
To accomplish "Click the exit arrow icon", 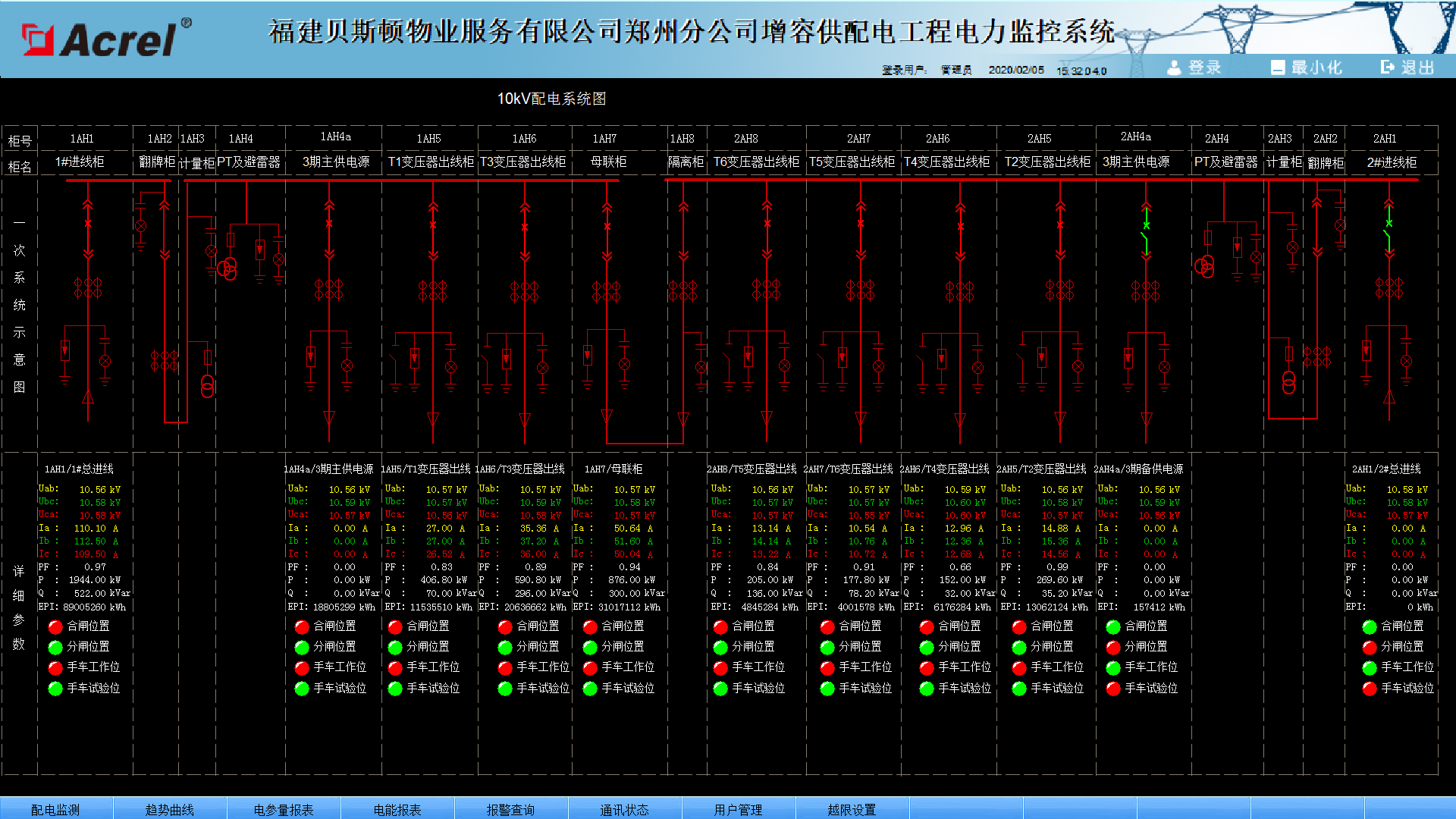I will pyautogui.click(x=1387, y=67).
